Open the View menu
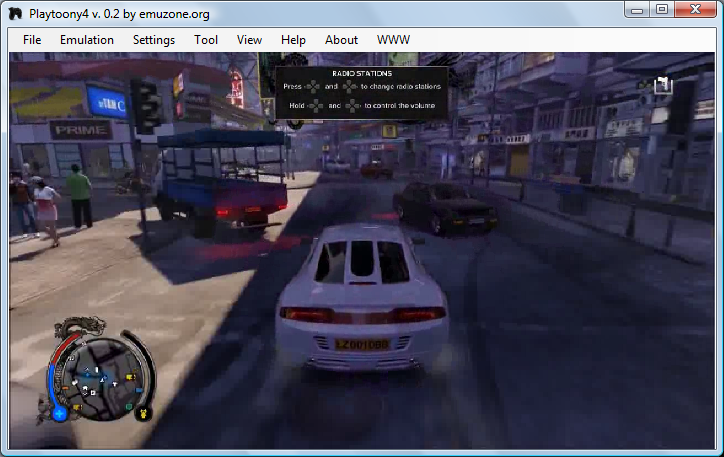Viewport: 724px width, 457px height. coord(249,40)
